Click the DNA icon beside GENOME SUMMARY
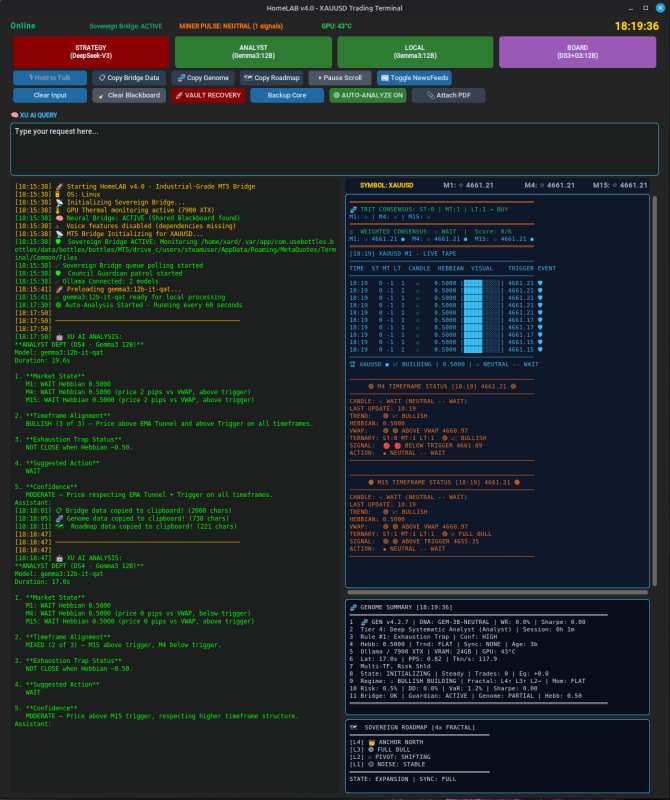 tap(353, 607)
